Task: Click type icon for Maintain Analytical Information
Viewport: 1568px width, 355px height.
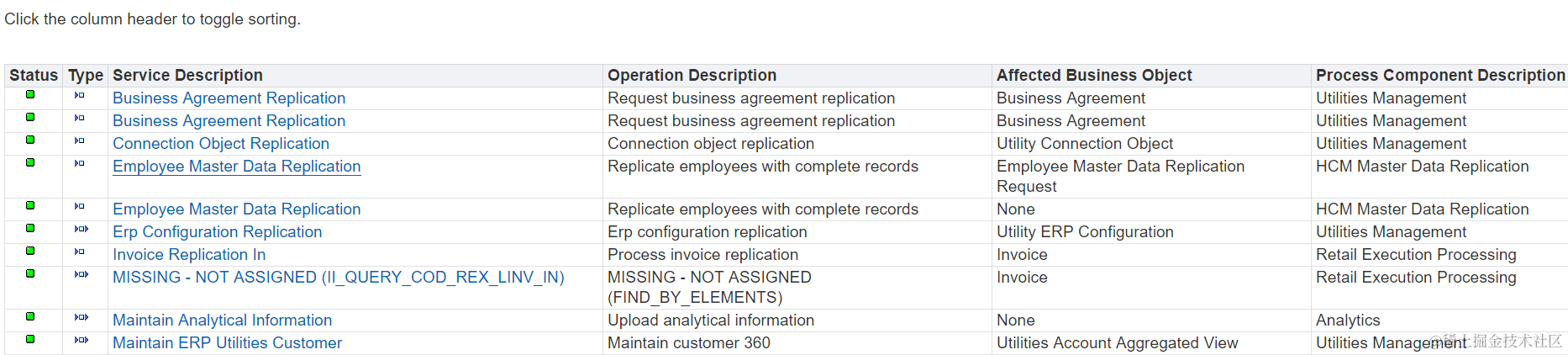Action: 82,317
